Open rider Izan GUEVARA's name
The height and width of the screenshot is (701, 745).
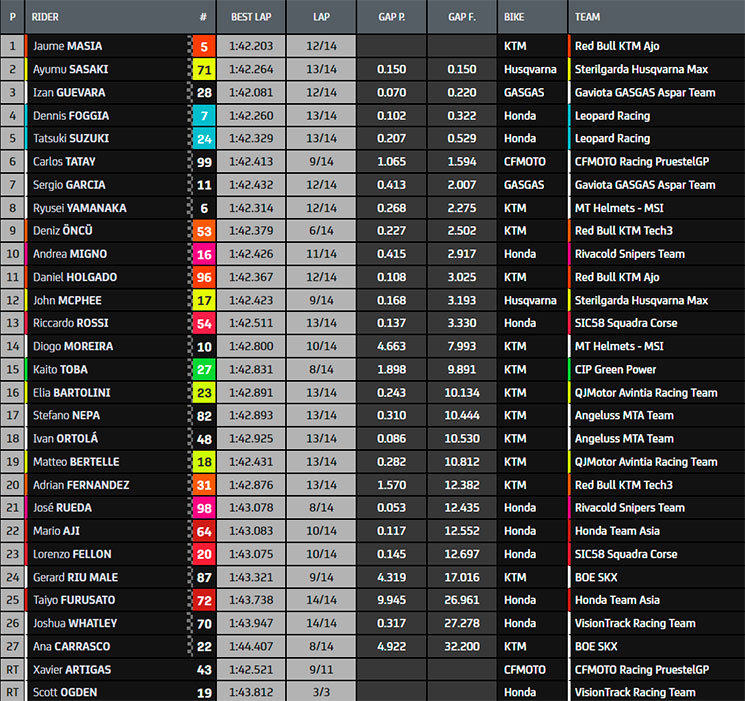pos(71,92)
